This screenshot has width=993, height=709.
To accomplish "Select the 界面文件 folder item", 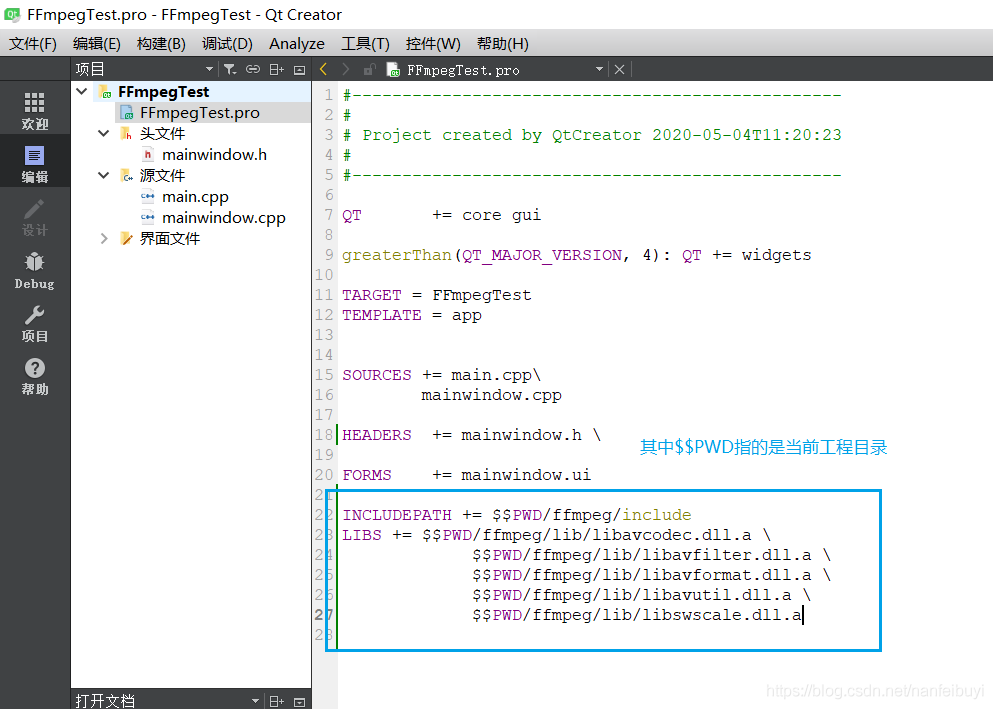I will point(170,239).
